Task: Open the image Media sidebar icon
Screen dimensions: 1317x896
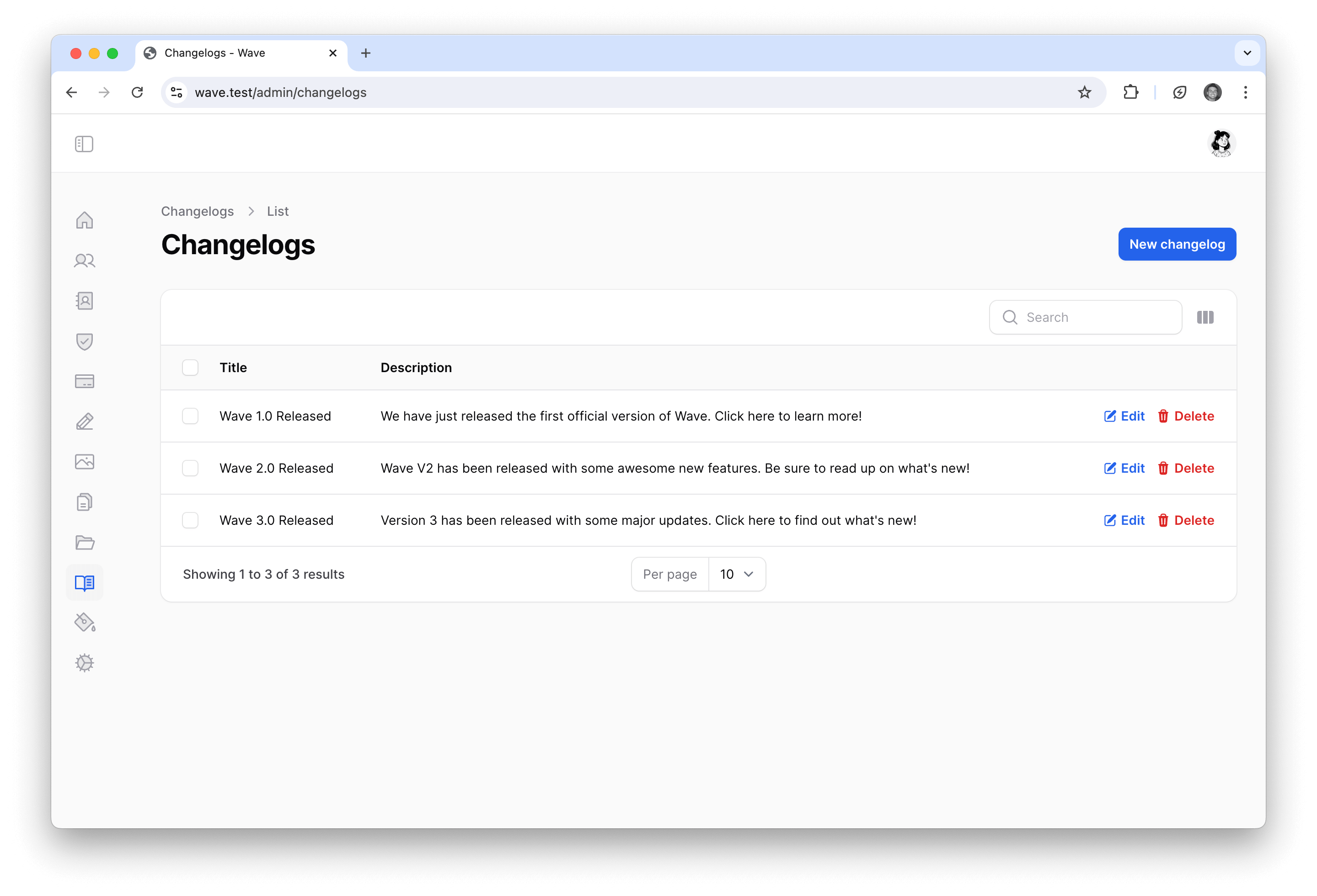Action: 85,462
